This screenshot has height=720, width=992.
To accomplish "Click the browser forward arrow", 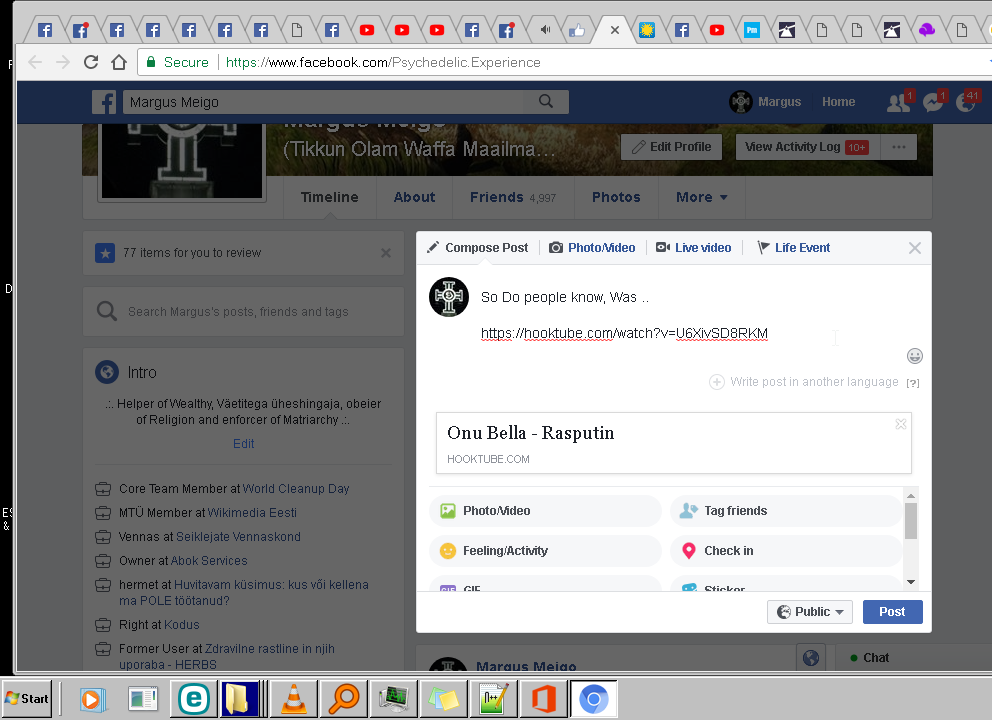I will click(63, 62).
